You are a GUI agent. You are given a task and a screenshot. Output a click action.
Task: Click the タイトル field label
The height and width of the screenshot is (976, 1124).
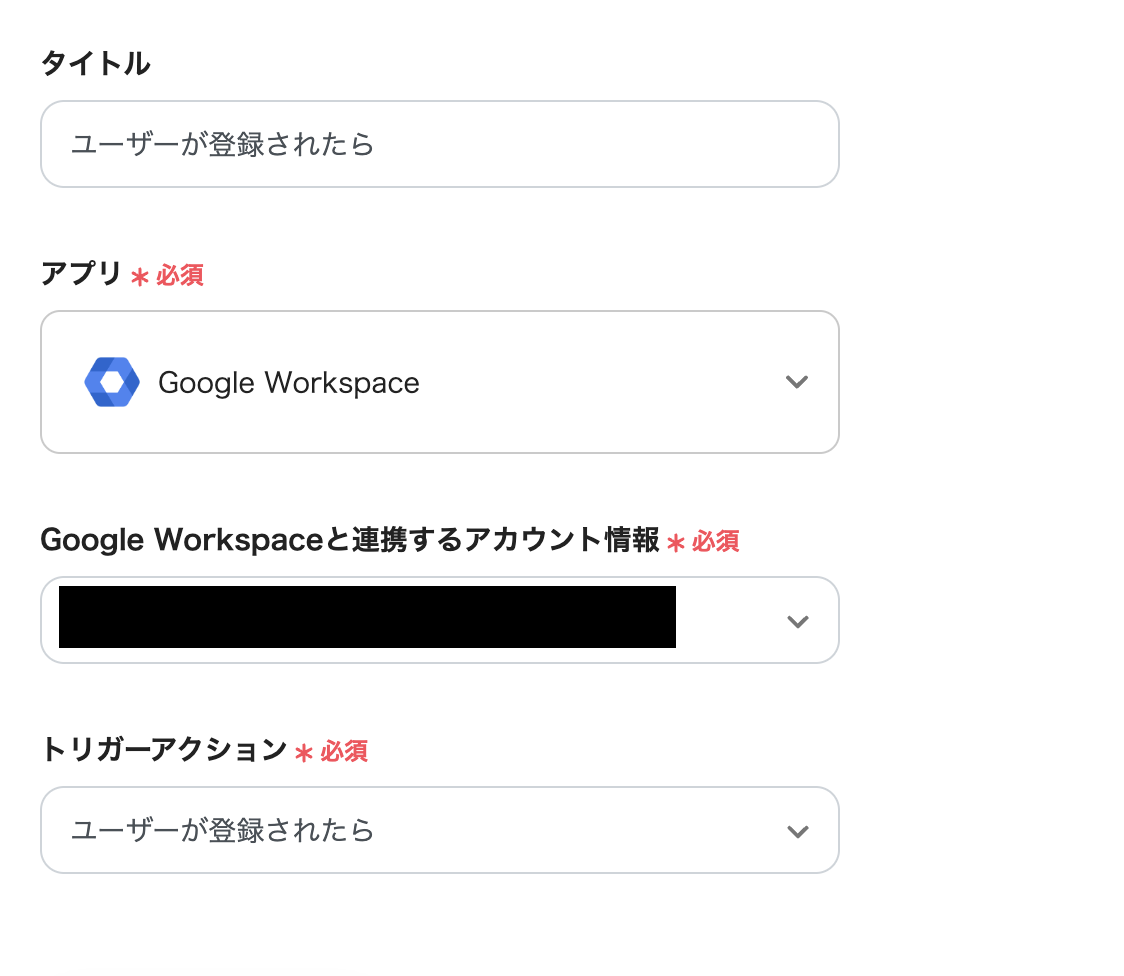(x=95, y=64)
